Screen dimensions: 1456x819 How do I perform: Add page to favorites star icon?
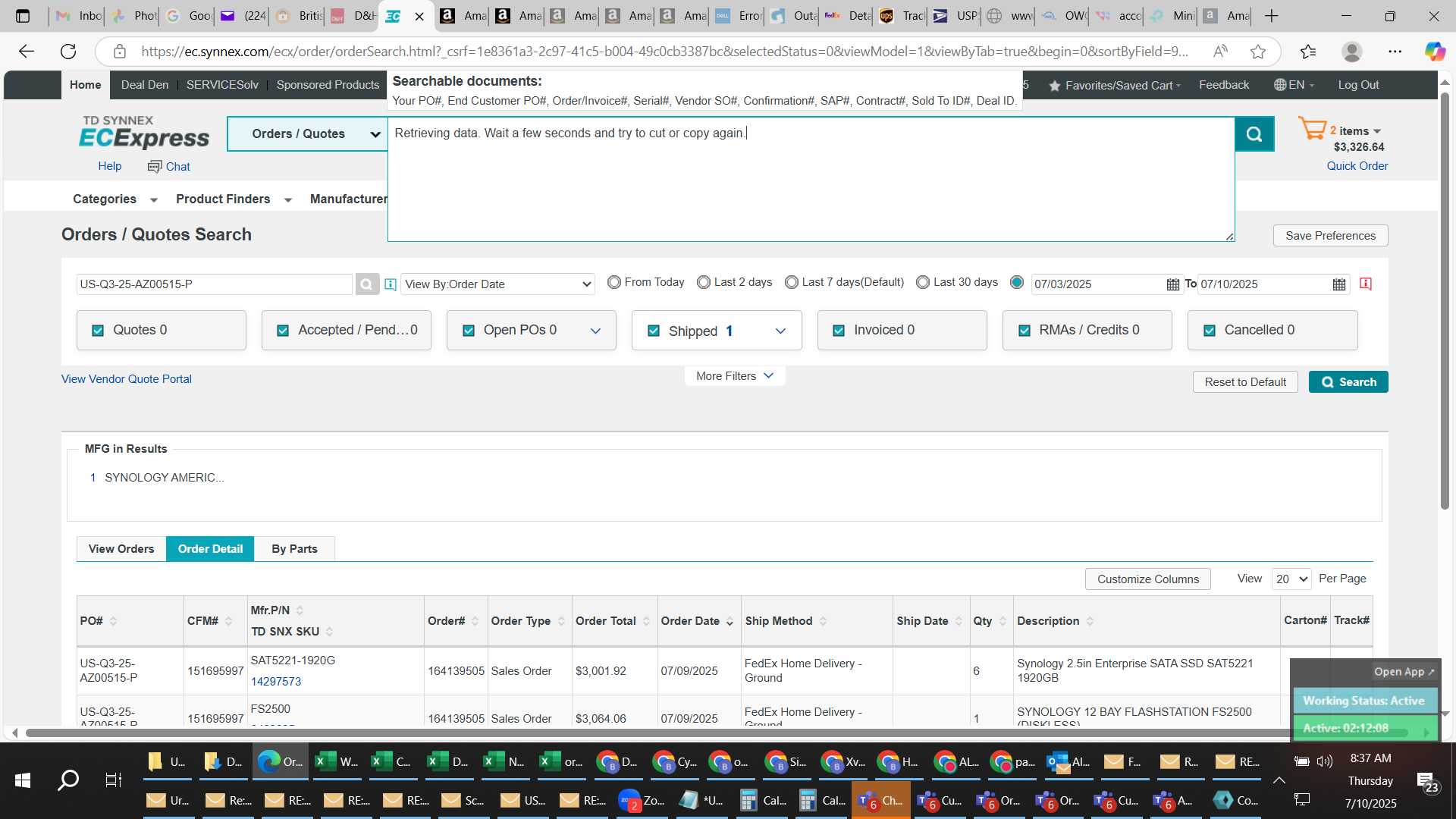point(1258,52)
